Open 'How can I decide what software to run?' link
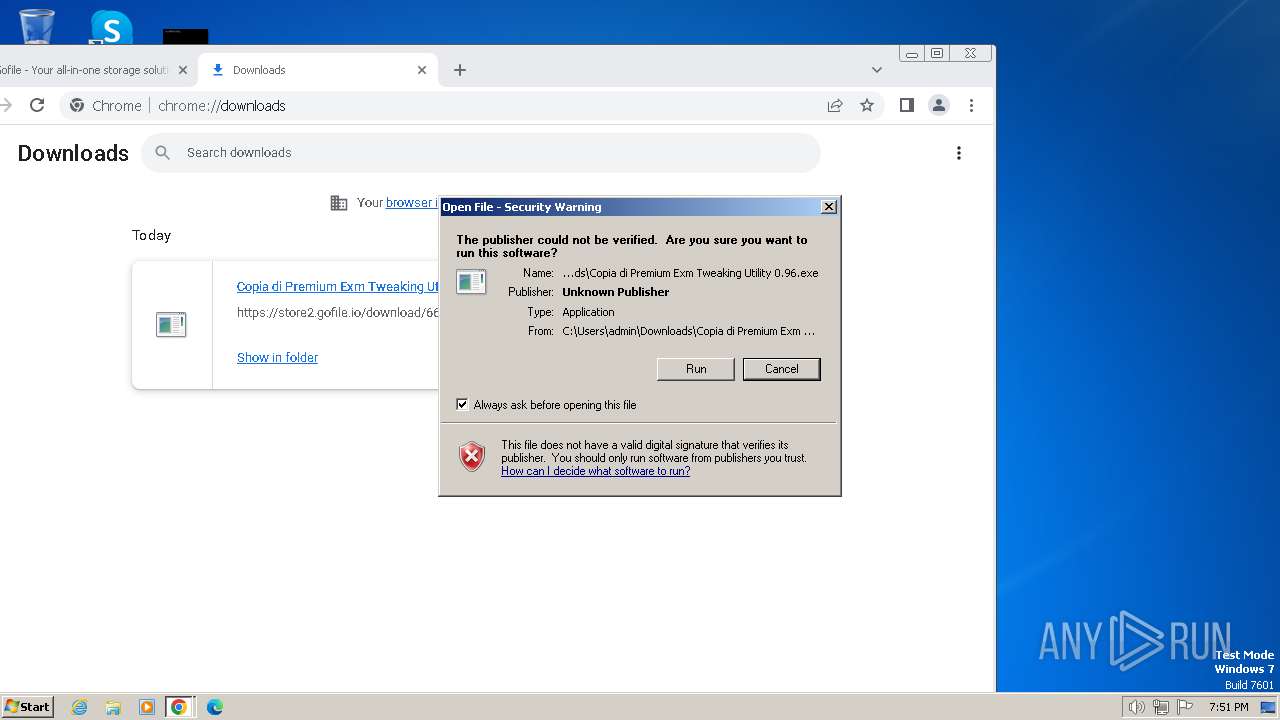Image resolution: width=1280 pixels, height=720 pixels. pyautogui.click(x=595, y=471)
